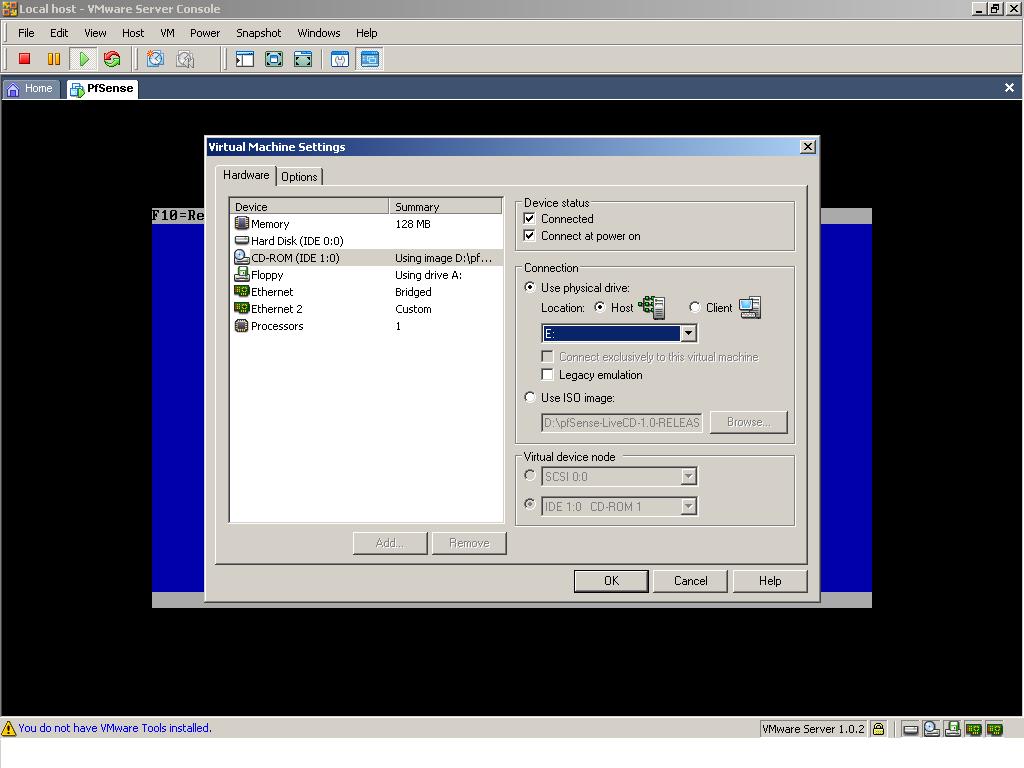Select Hard Disk (IDE 0:0) device

[x=366, y=241]
